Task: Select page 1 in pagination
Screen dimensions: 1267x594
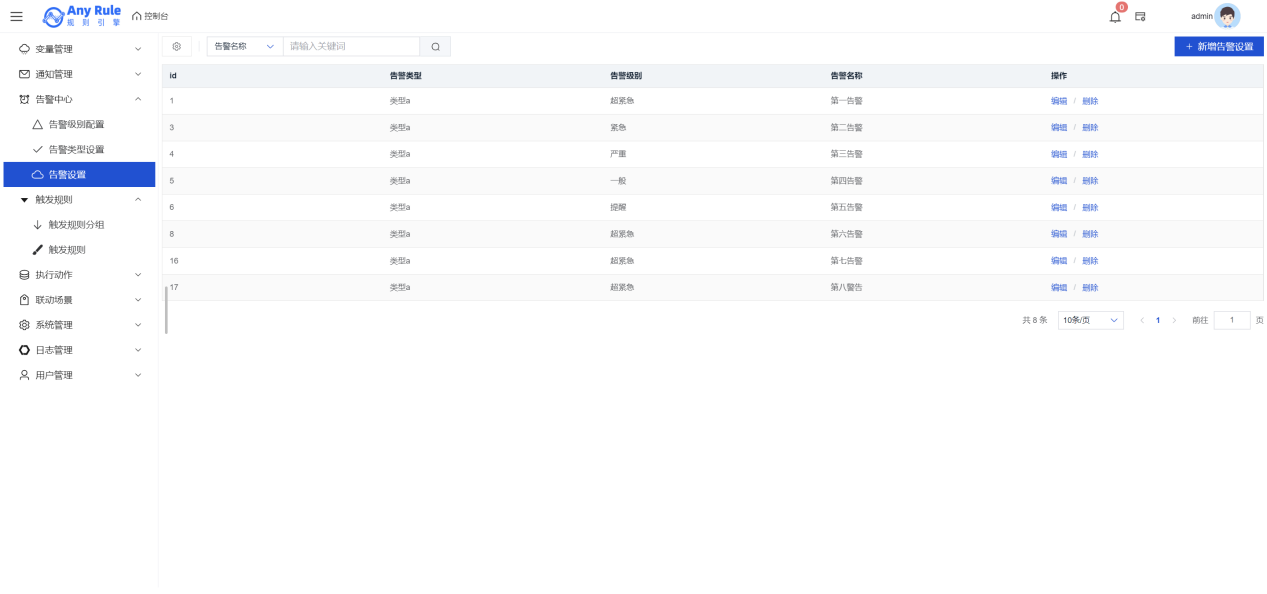Action: point(1158,320)
